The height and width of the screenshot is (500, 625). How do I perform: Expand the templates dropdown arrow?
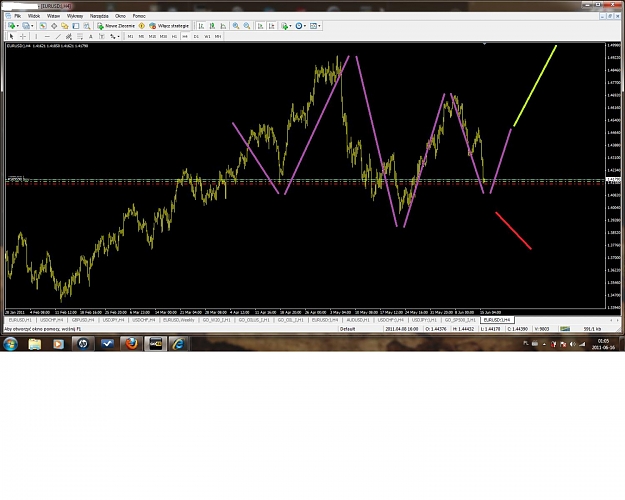pyautogui.click(x=319, y=26)
